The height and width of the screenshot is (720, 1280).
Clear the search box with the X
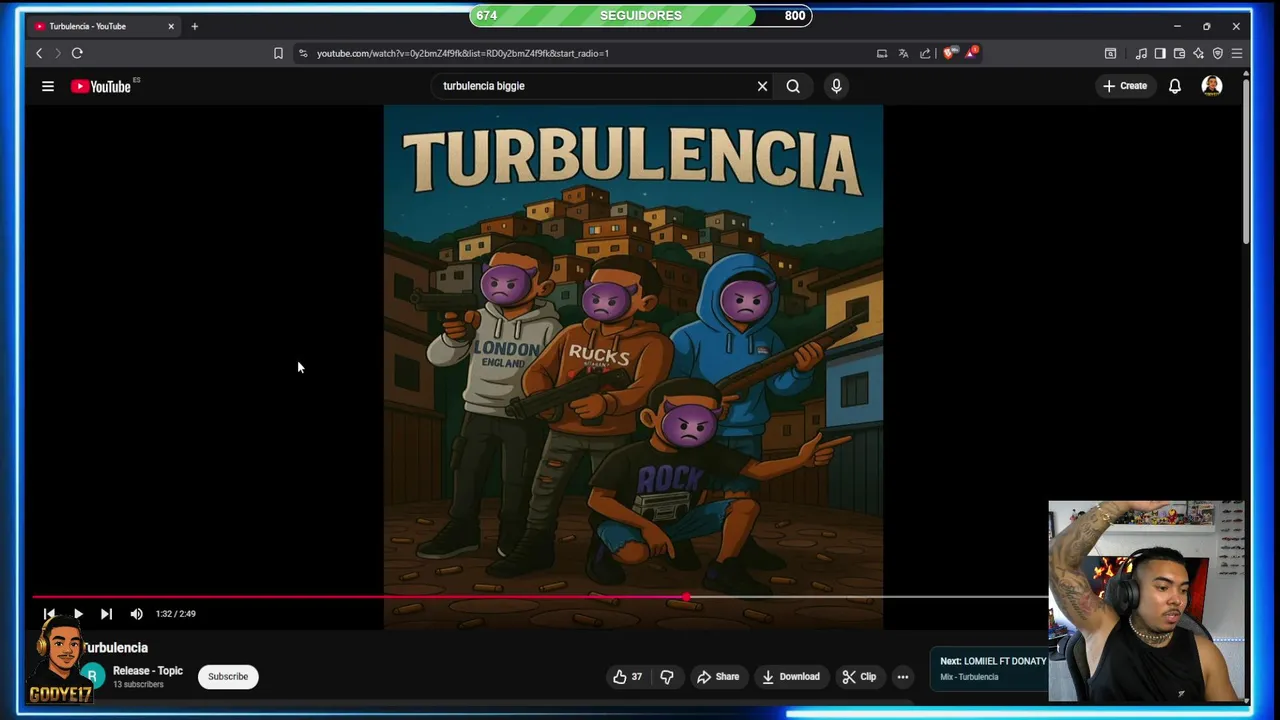pyautogui.click(x=762, y=86)
